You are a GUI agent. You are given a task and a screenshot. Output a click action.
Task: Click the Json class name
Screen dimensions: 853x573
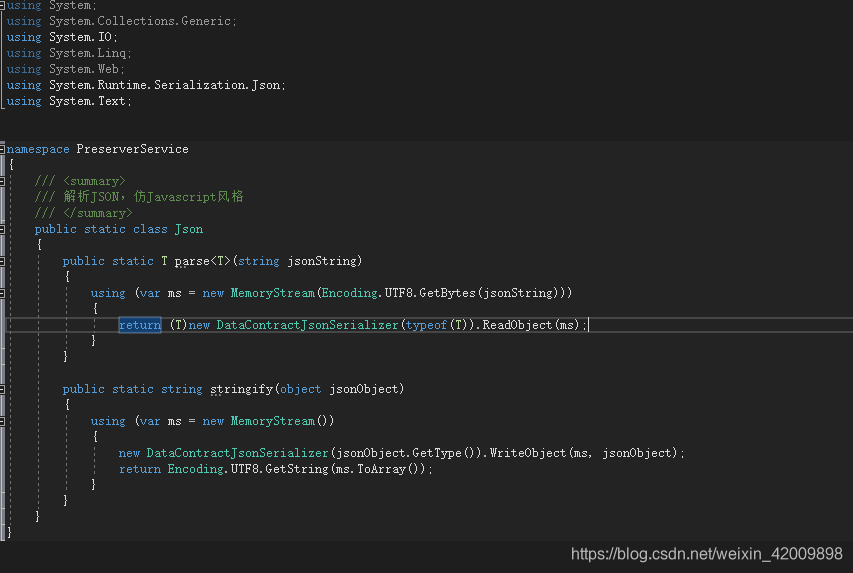tap(189, 229)
